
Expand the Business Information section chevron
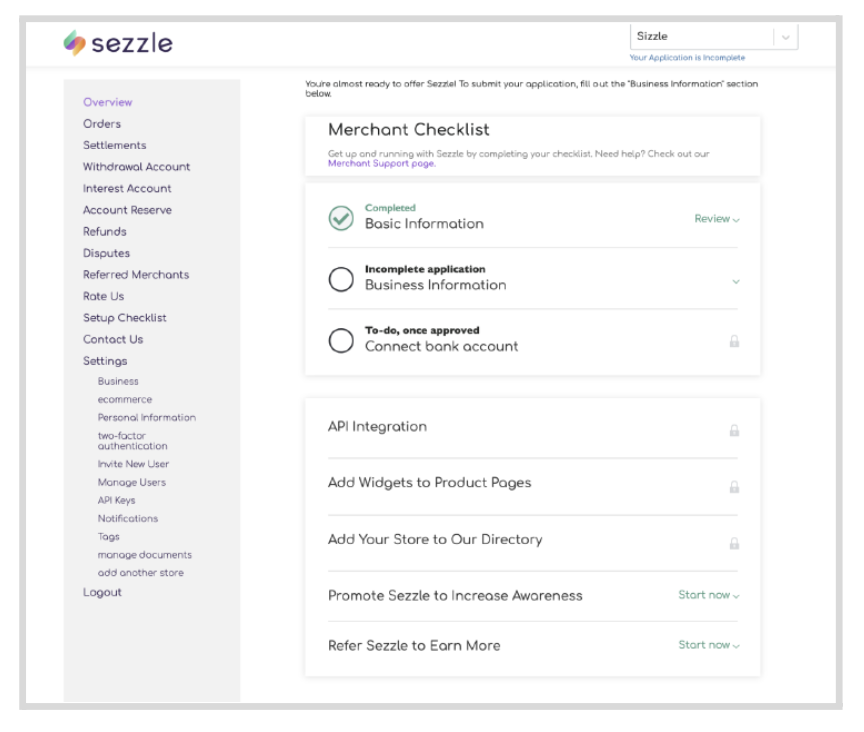tap(736, 282)
